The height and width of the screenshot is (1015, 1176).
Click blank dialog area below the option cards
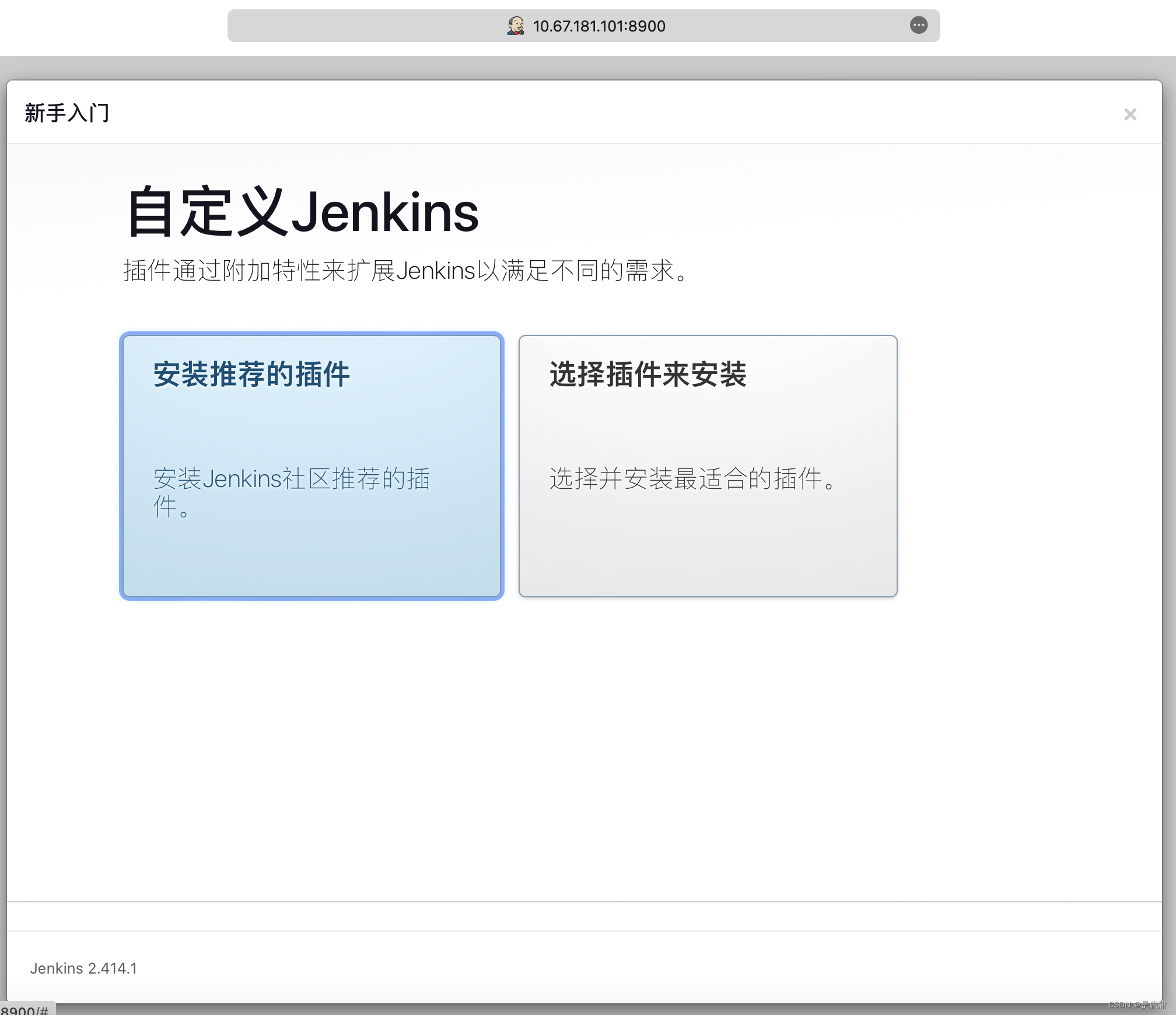(583, 747)
